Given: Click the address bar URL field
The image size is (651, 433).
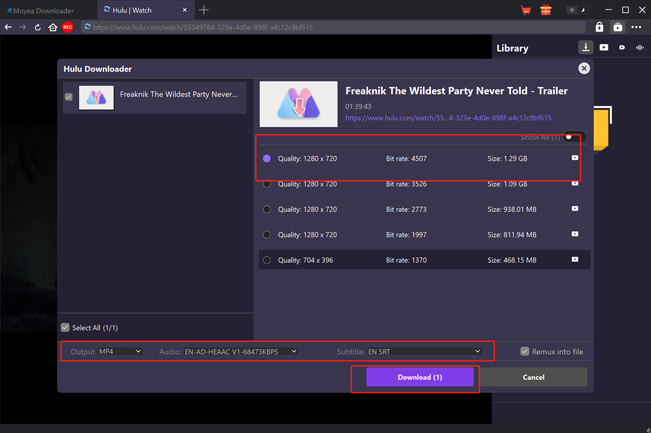Looking at the screenshot, I should pos(333,27).
